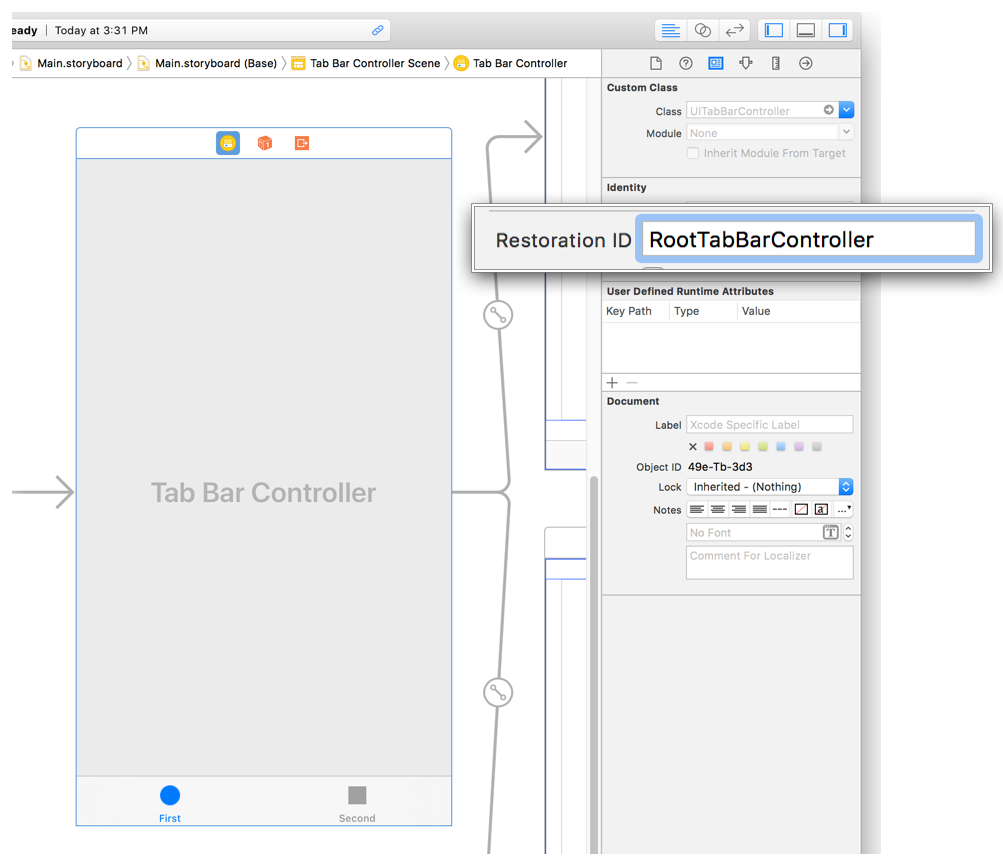Add a user defined runtime attribute
Screen dimensions: 1003x866
tap(612, 383)
